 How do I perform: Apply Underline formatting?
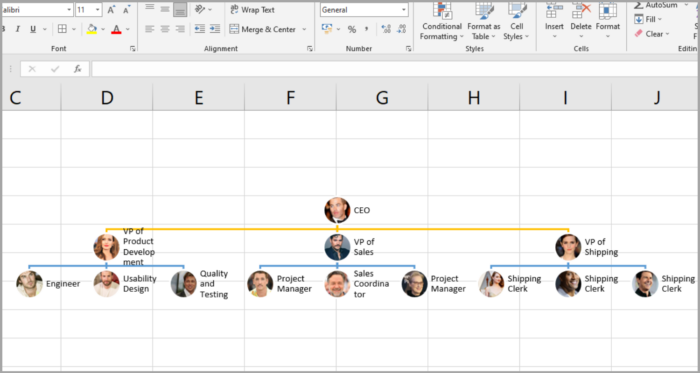pyautogui.click(x=33, y=29)
